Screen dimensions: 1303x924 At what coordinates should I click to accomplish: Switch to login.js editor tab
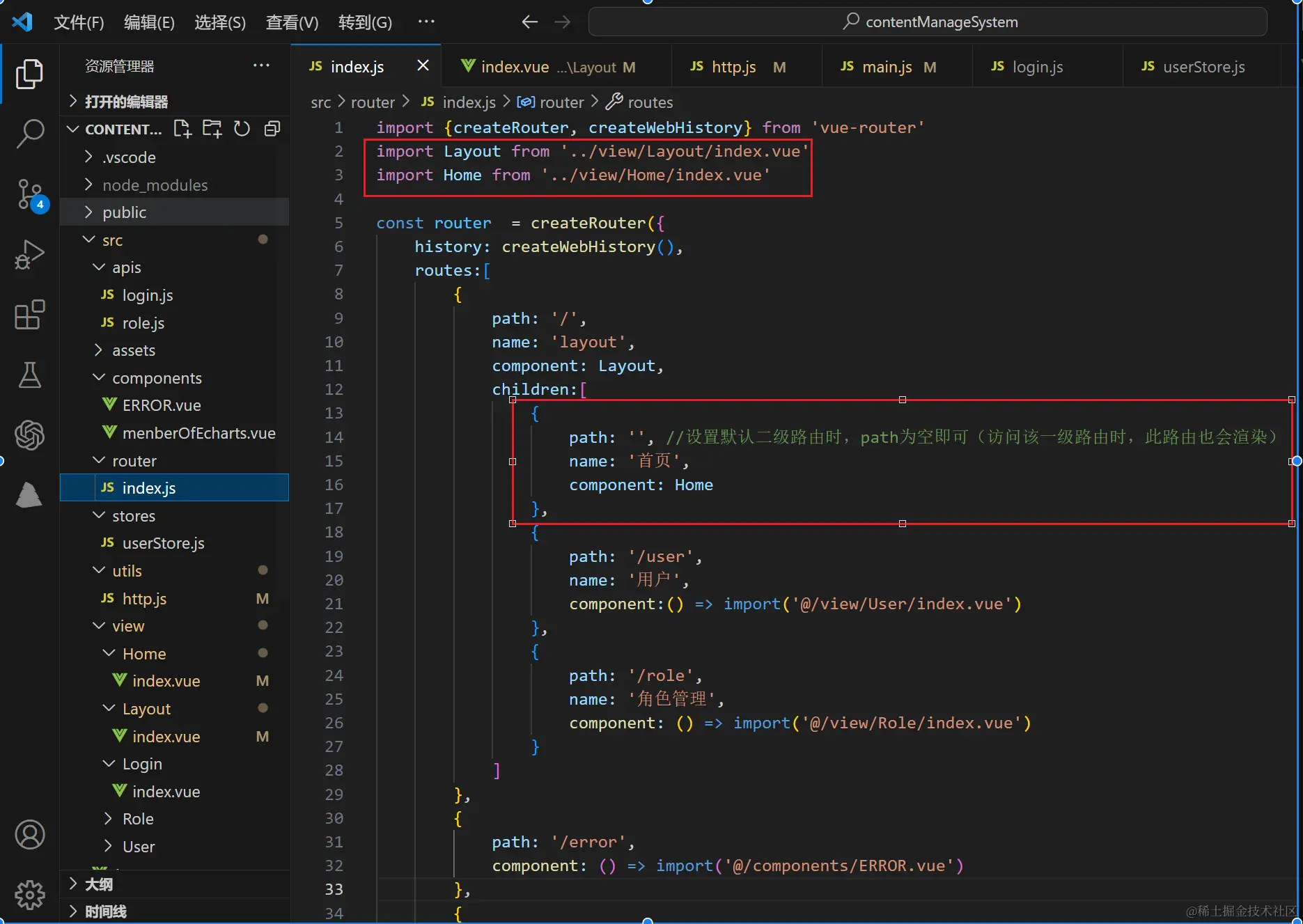tap(1048, 66)
